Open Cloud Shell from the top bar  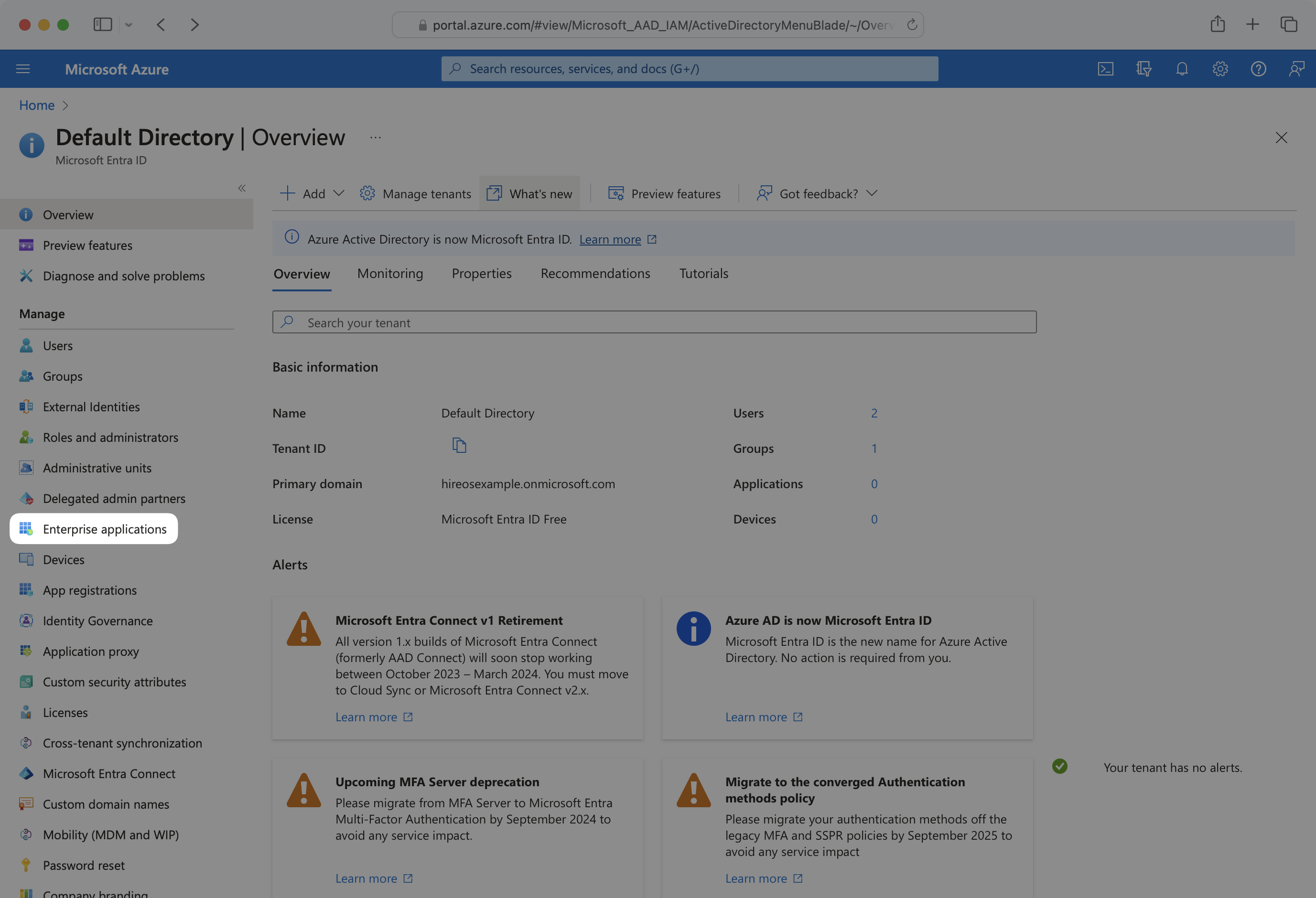click(x=1106, y=68)
